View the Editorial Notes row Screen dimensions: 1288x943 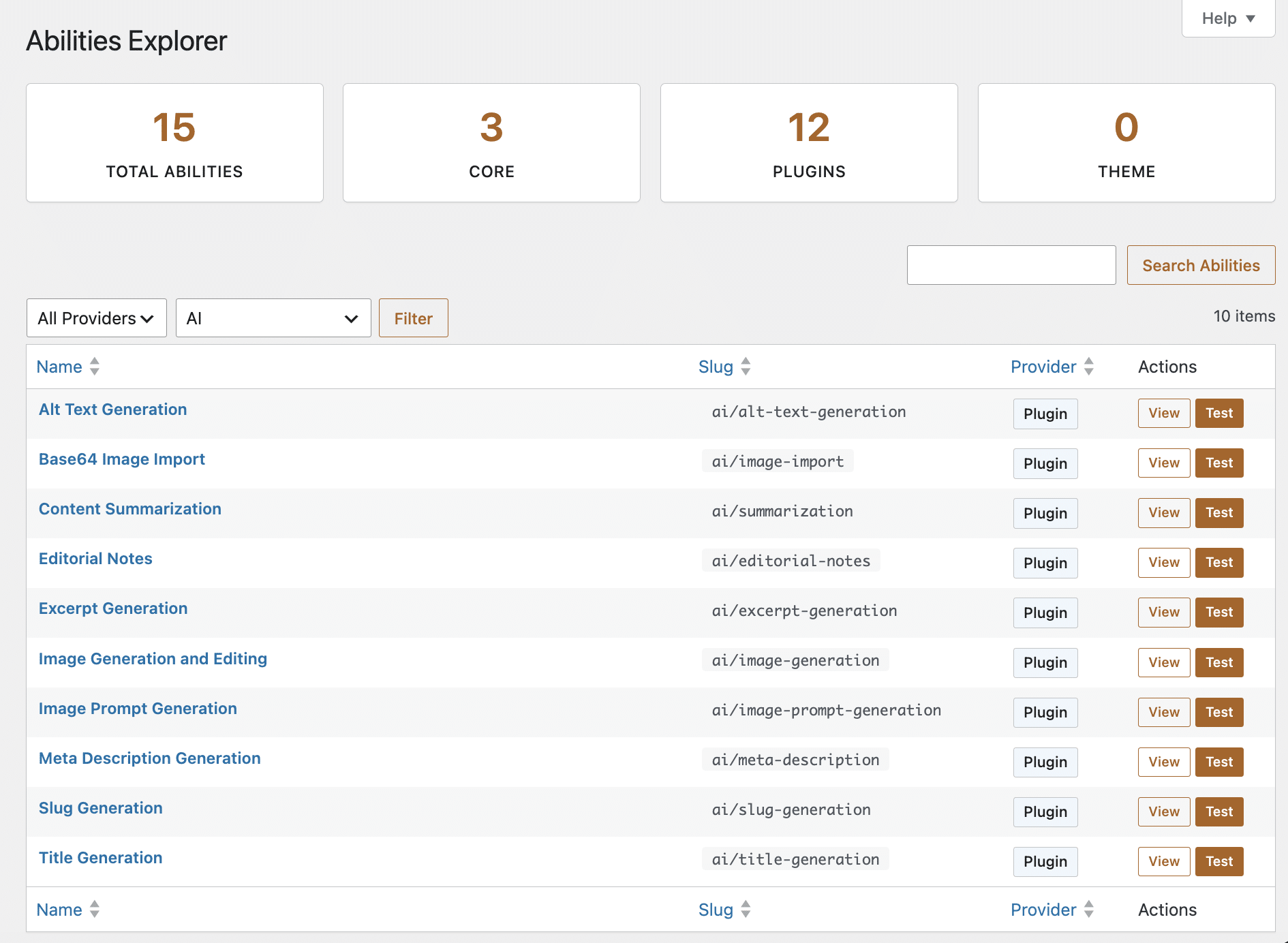[1164, 562]
